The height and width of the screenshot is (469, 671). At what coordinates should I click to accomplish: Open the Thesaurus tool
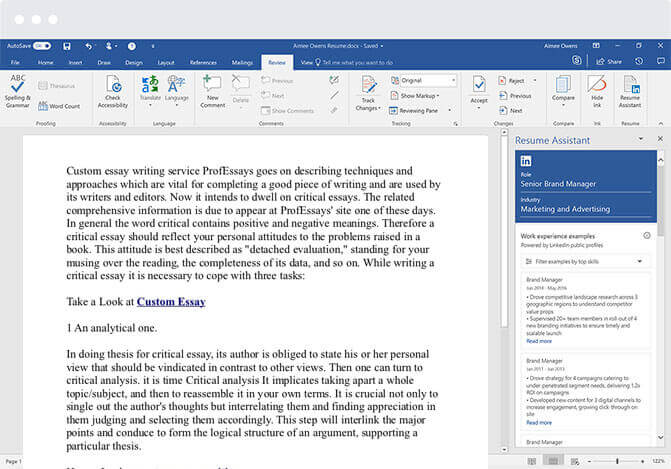point(56,86)
